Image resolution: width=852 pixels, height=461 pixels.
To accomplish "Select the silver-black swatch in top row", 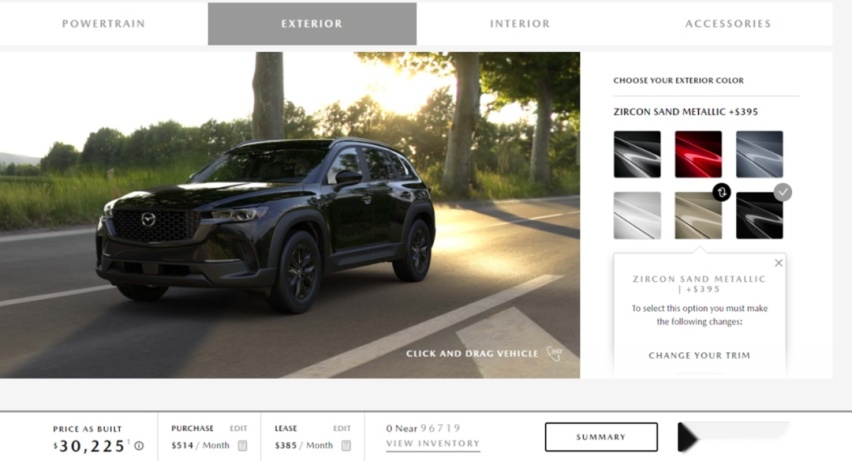I will [637, 154].
